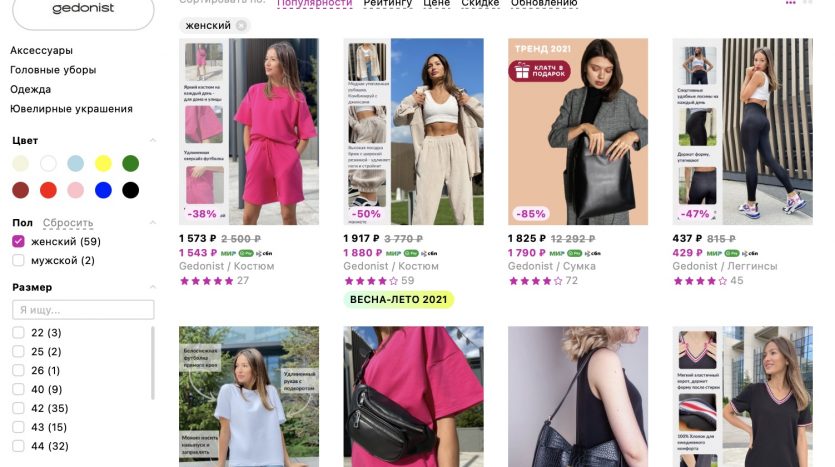Collapse the Размер filter section

click(x=153, y=287)
